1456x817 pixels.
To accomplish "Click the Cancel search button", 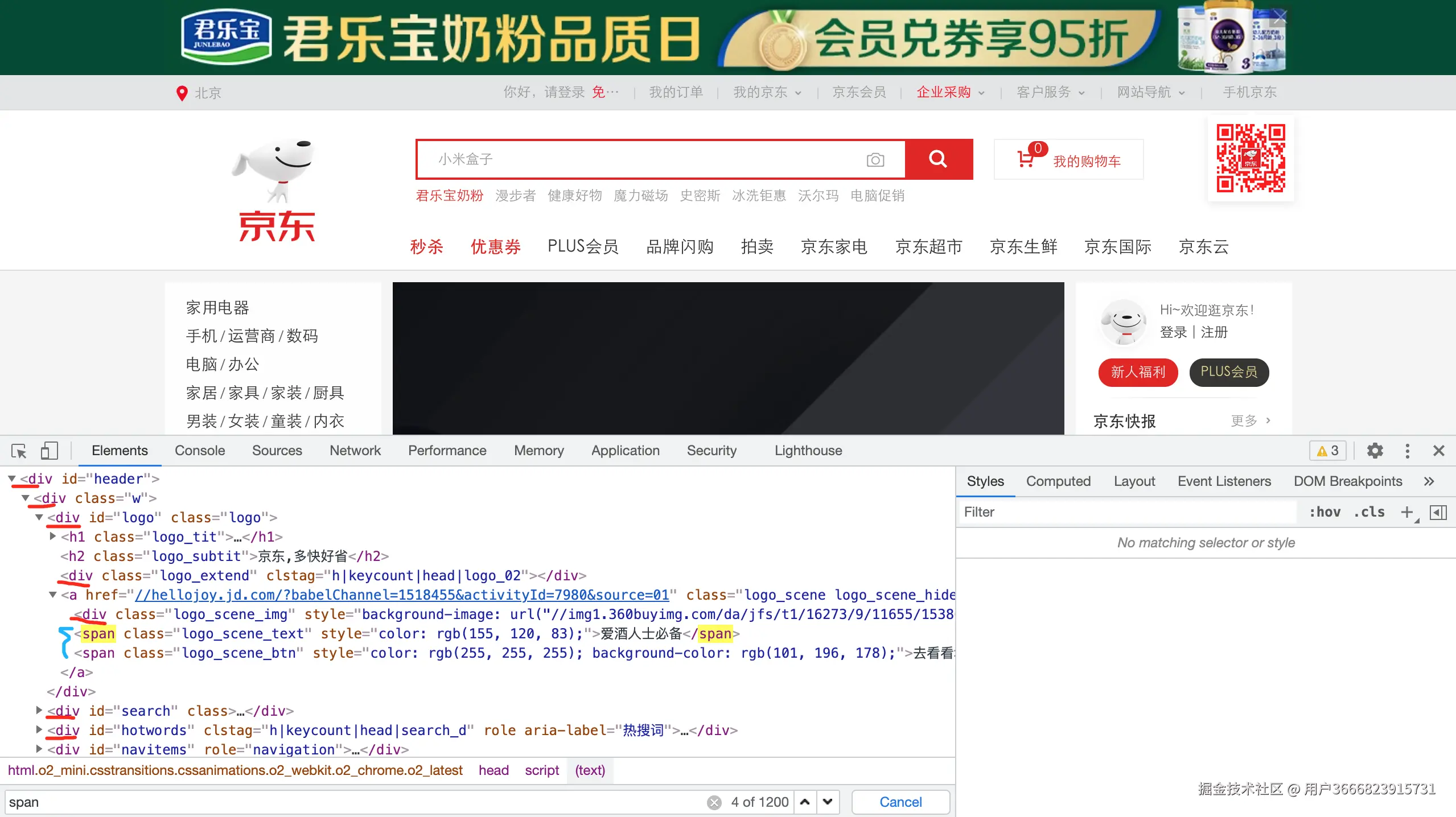I will coord(900,802).
